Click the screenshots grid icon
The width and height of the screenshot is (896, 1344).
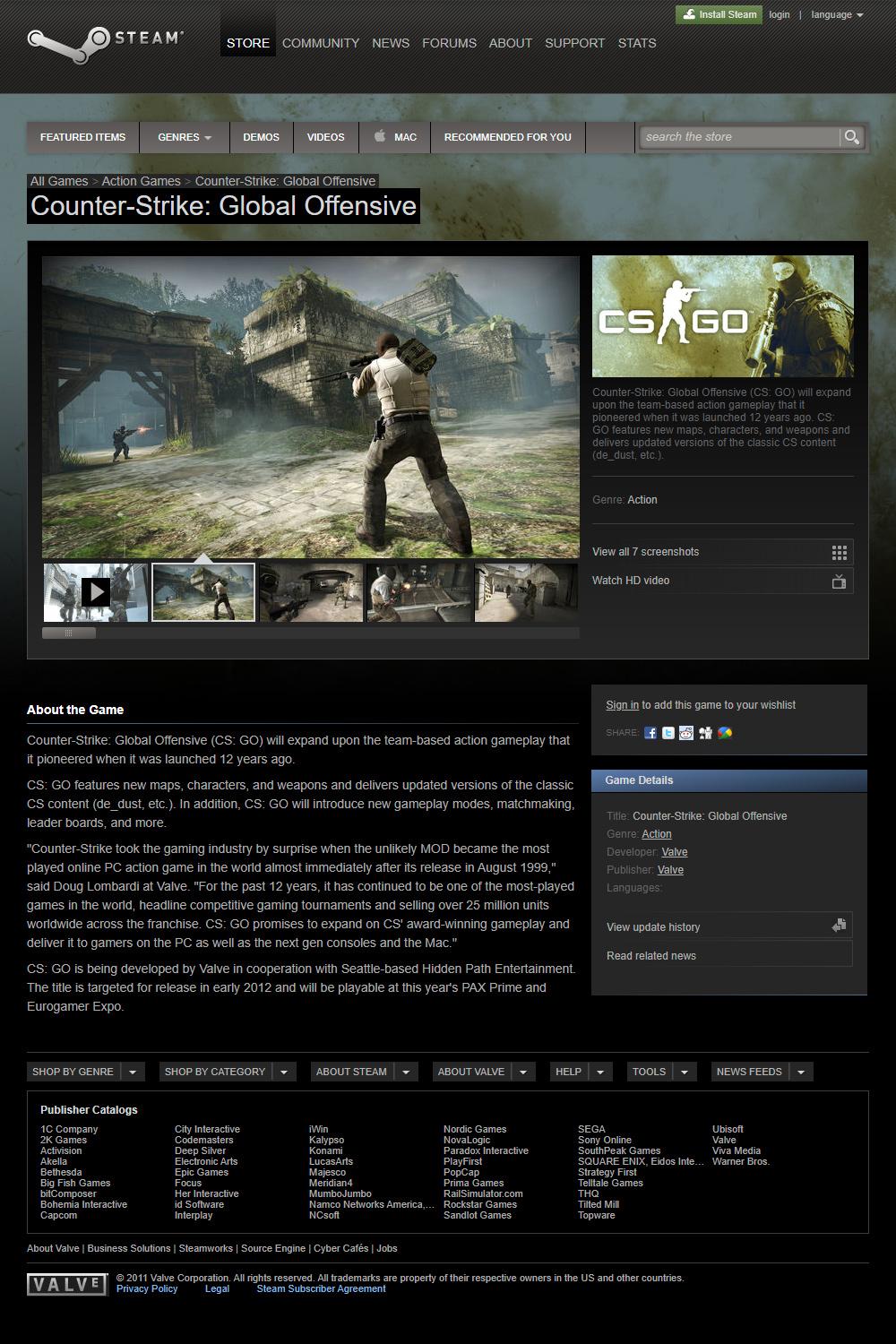pyautogui.click(x=839, y=552)
